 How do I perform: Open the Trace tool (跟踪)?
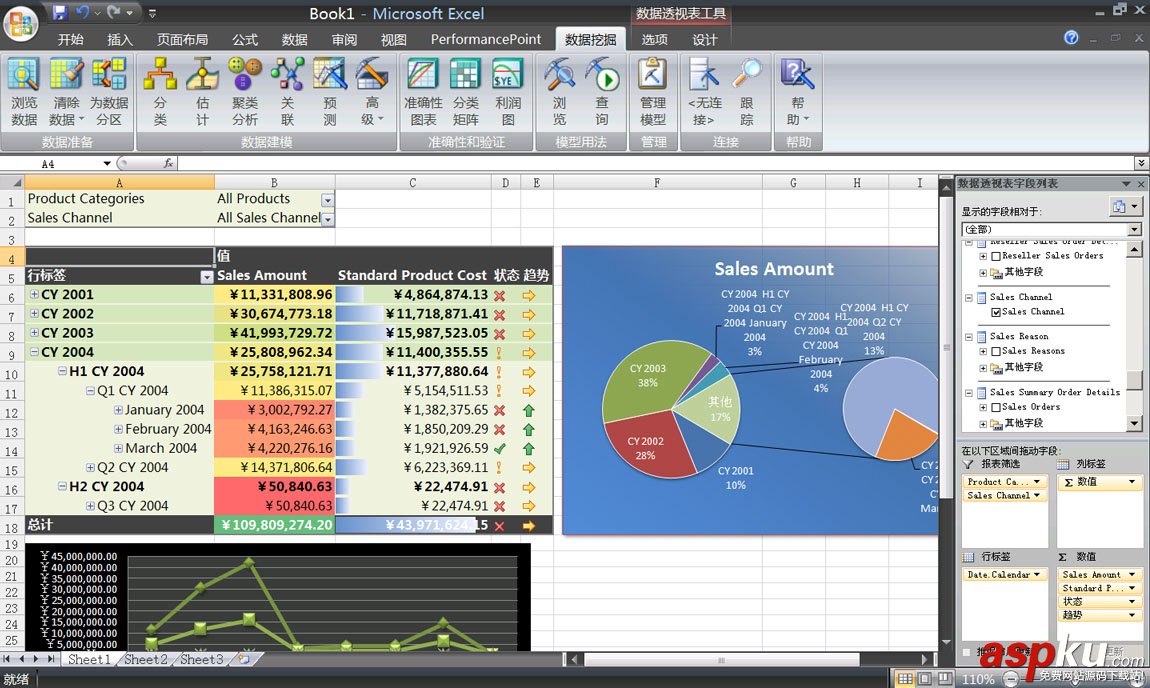tap(747, 92)
